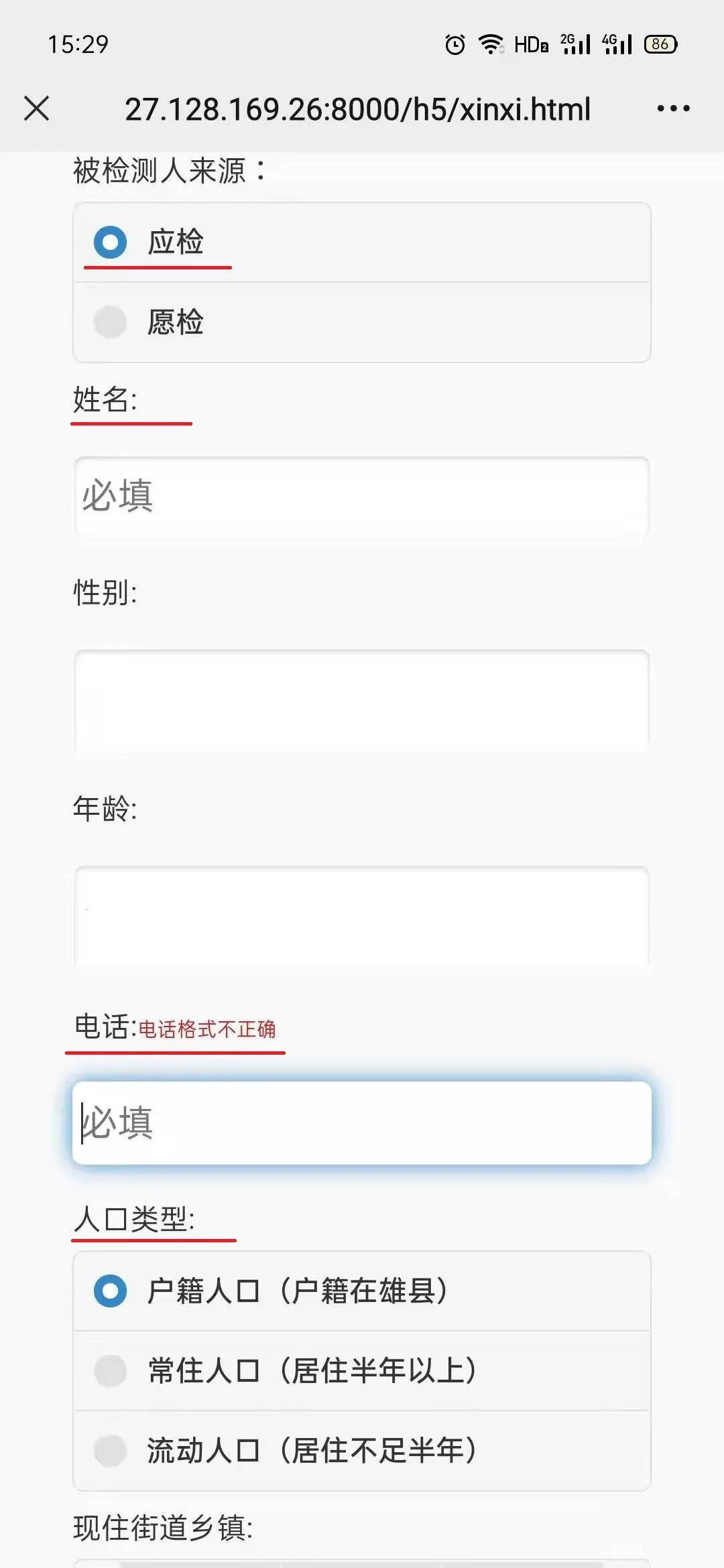
Task: Select the 愿检 radio option
Action: tap(111, 322)
